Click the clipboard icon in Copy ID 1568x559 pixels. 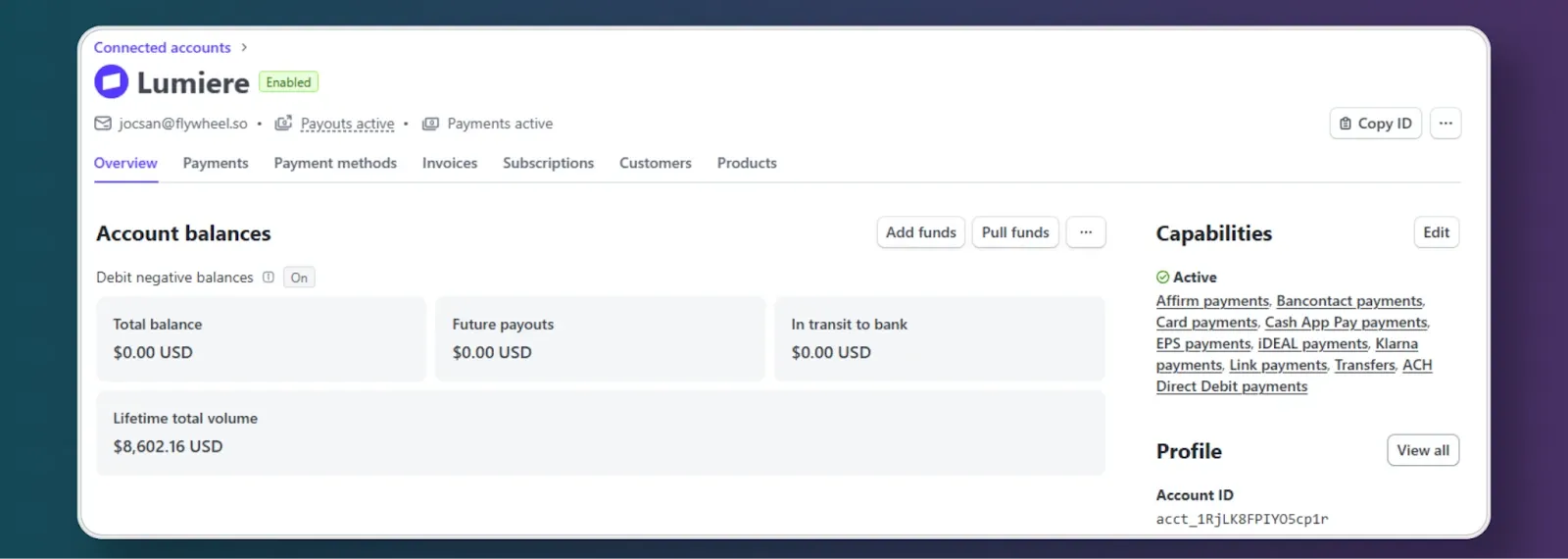[1346, 124]
